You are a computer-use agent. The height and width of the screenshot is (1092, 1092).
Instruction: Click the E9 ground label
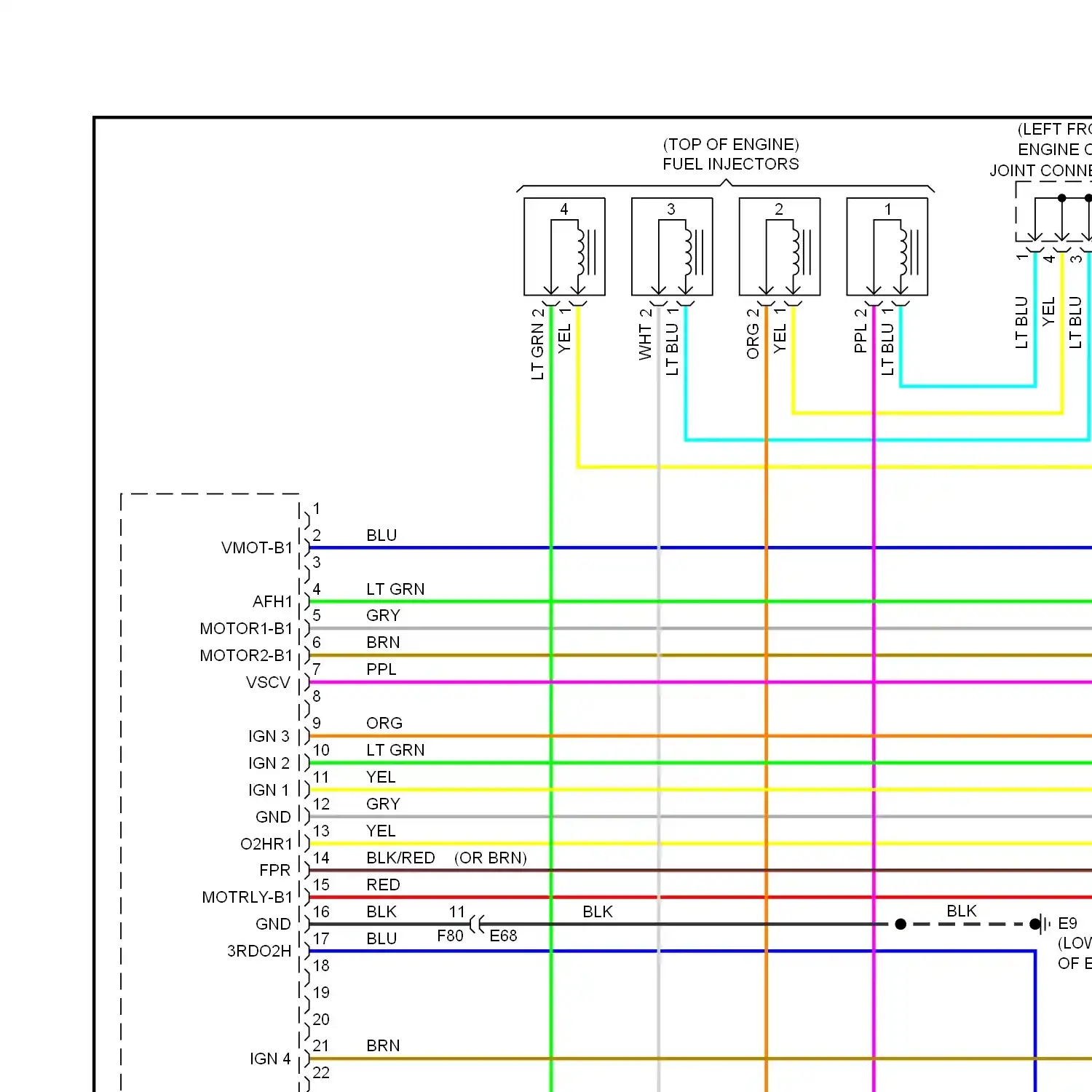[1067, 923]
